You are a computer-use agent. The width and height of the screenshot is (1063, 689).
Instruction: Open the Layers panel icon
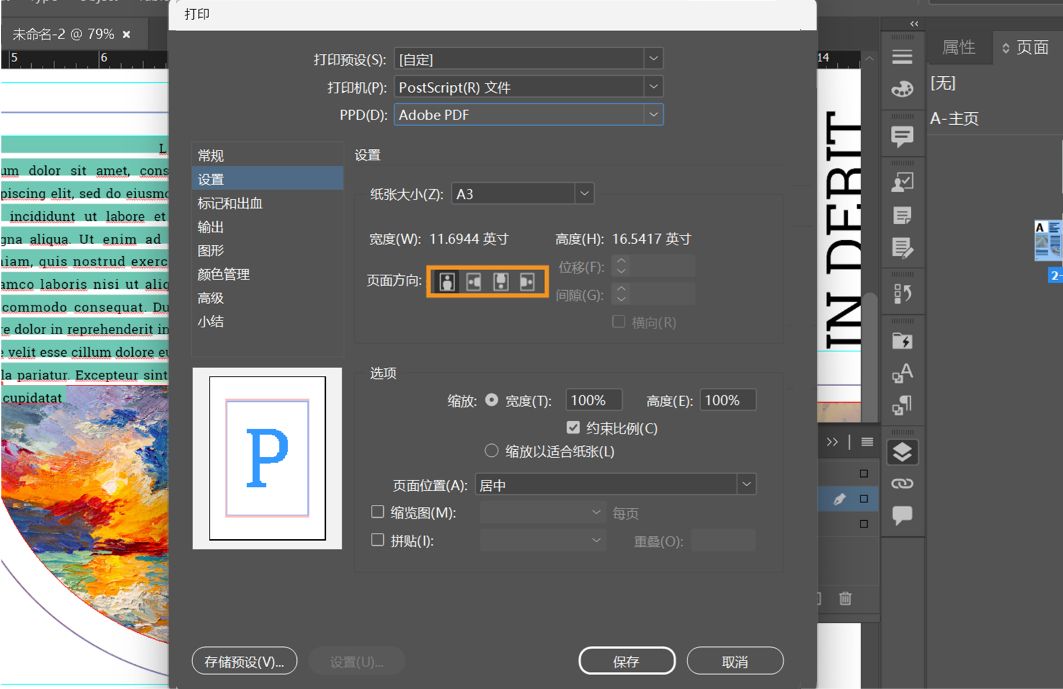click(x=902, y=452)
